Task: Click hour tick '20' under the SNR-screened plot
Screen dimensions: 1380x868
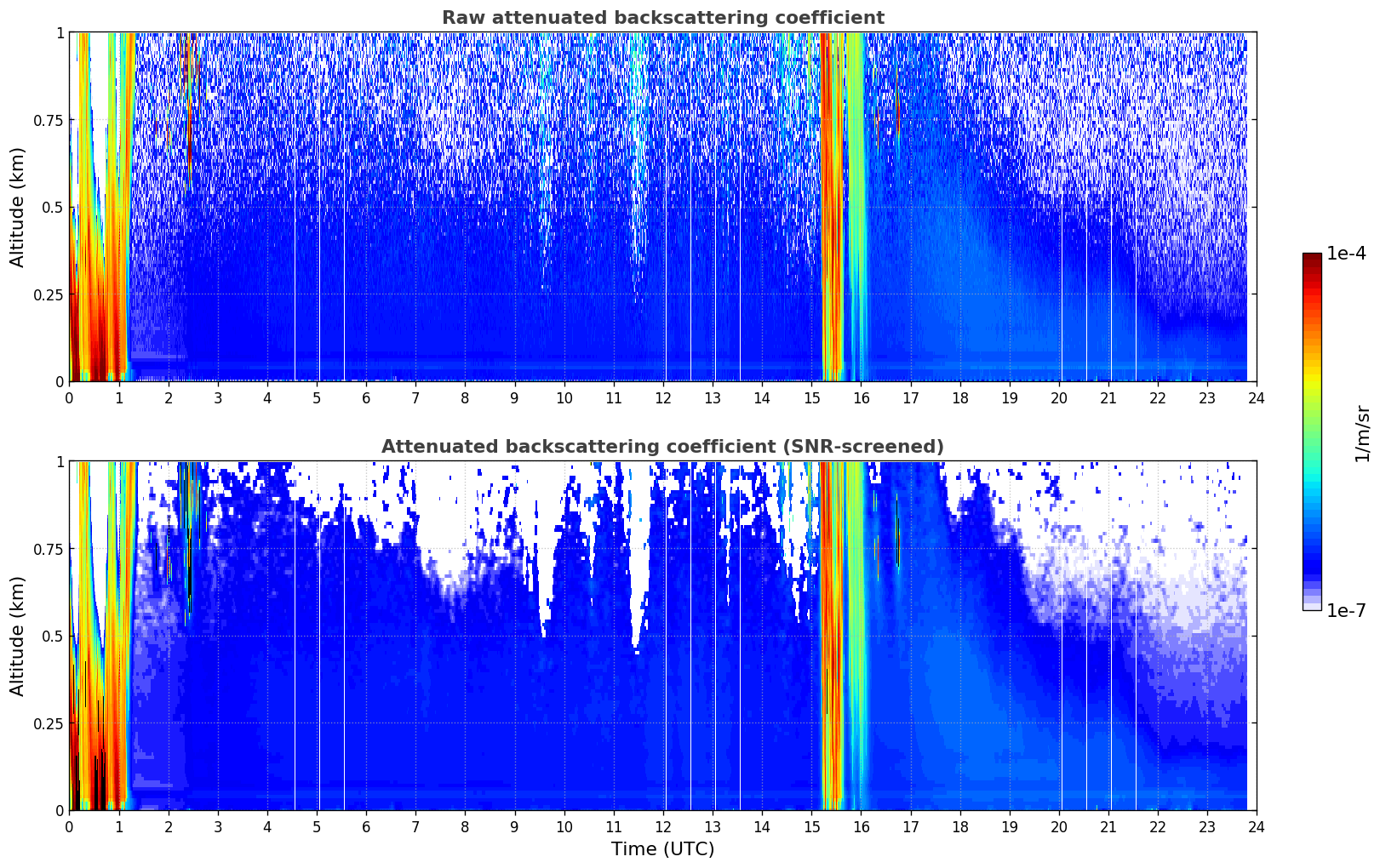Action: tap(1059, 826)
